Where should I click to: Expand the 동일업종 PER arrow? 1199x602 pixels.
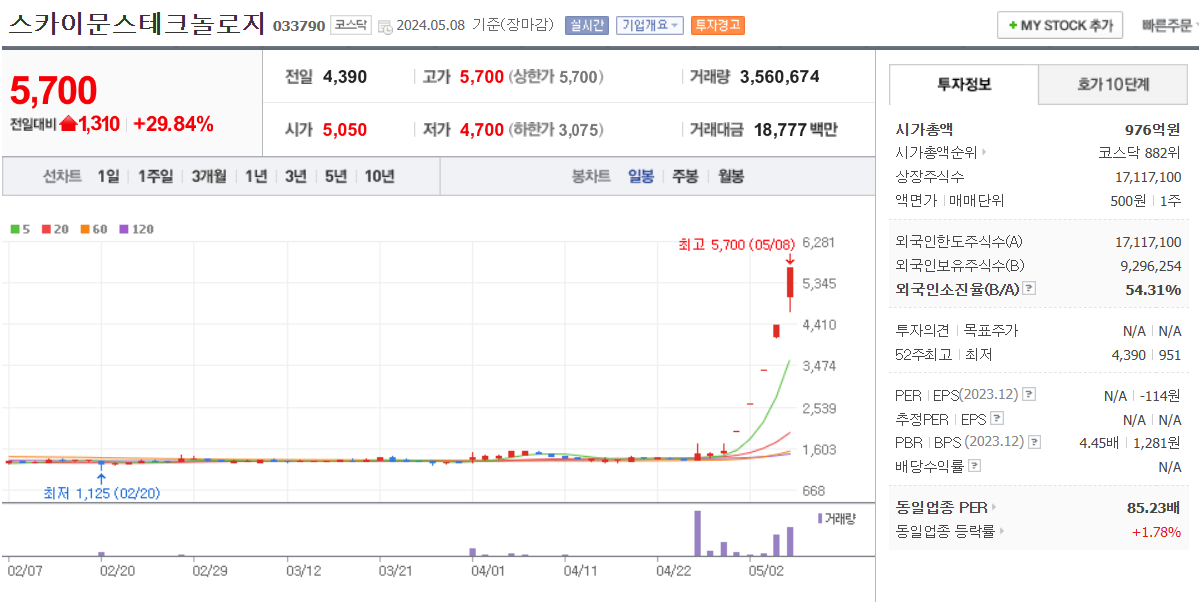(994, 507)
